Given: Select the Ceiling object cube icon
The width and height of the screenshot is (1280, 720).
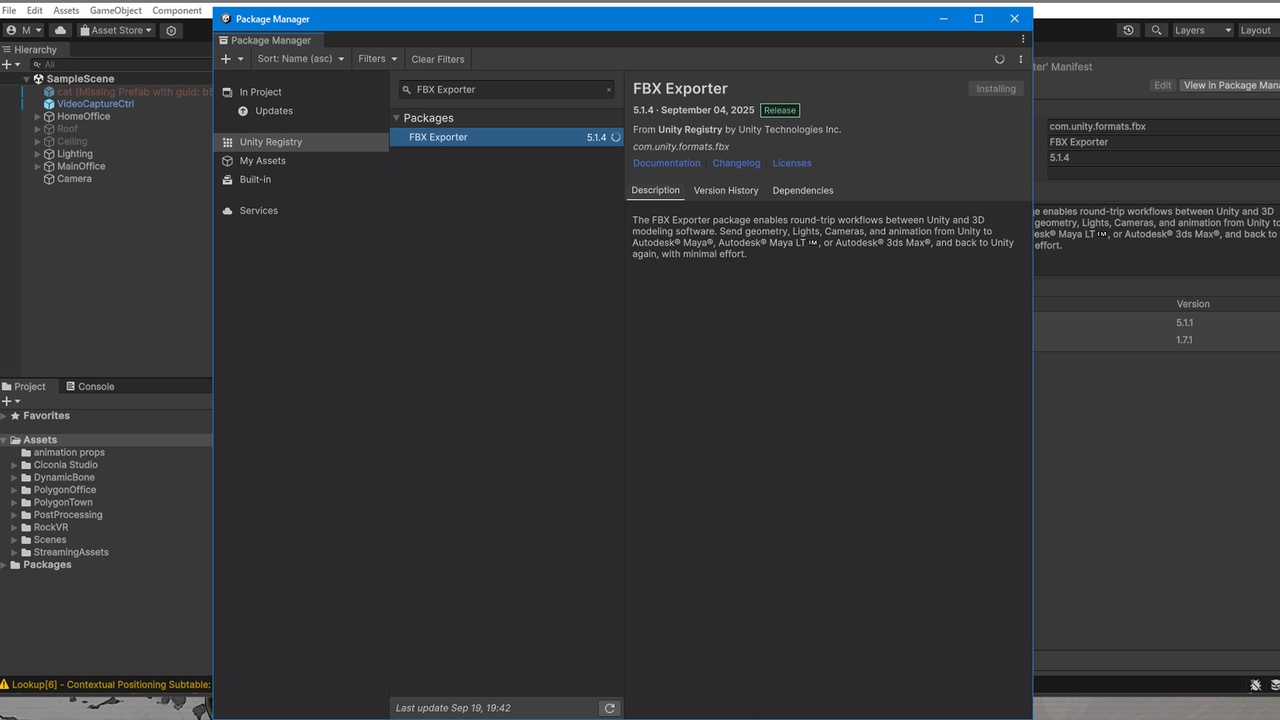Looking at the screenshot, I should point(49,142).
